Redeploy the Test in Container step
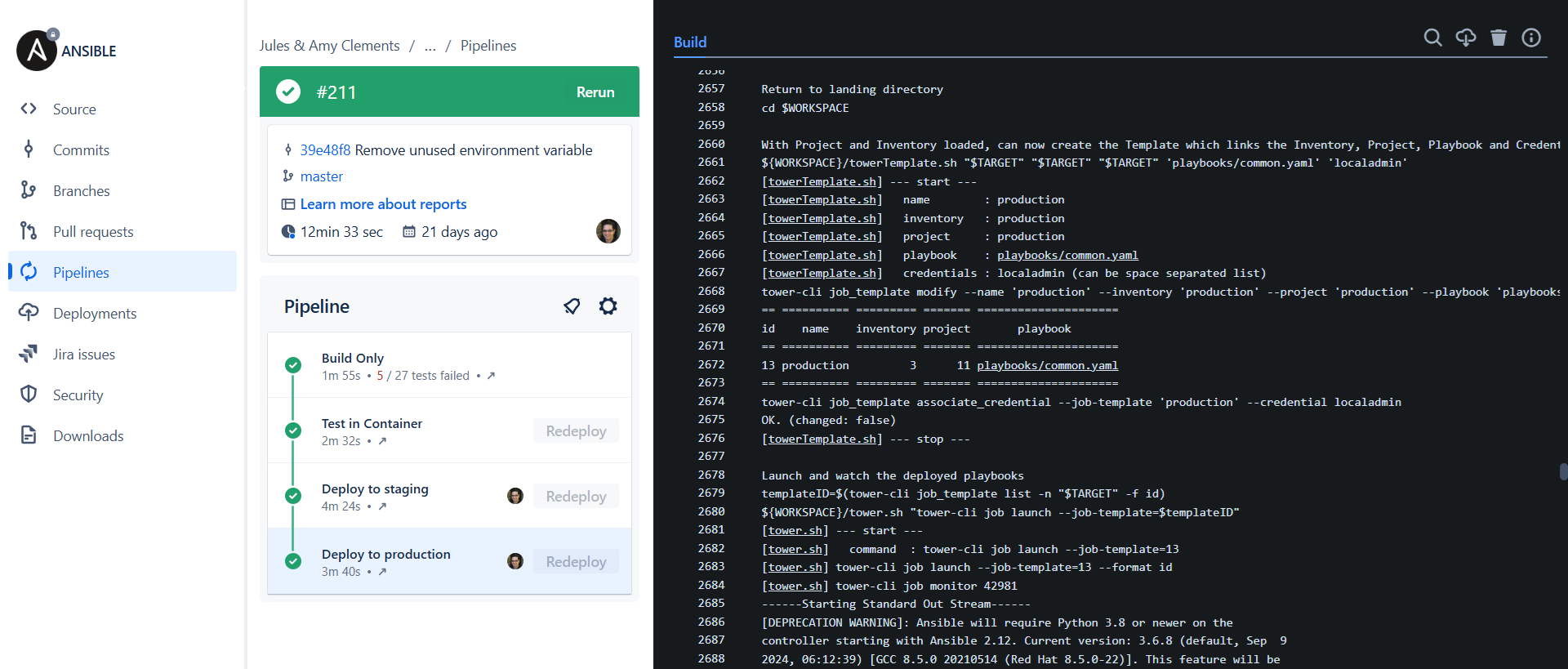The height and width of the screenshot is (669, 1568). pyautogui.click(x=576, y=430)
